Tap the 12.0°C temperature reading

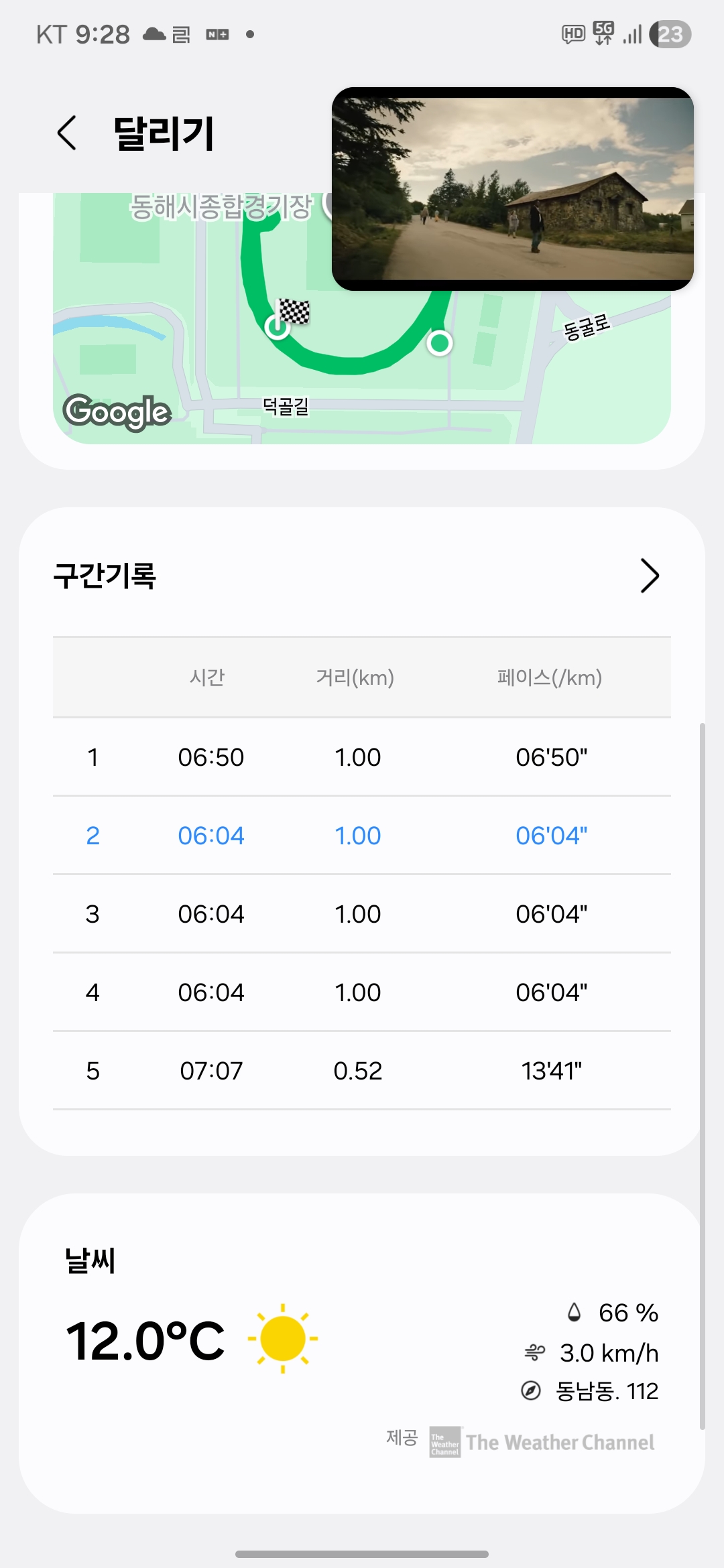[x=145, y=1342]
